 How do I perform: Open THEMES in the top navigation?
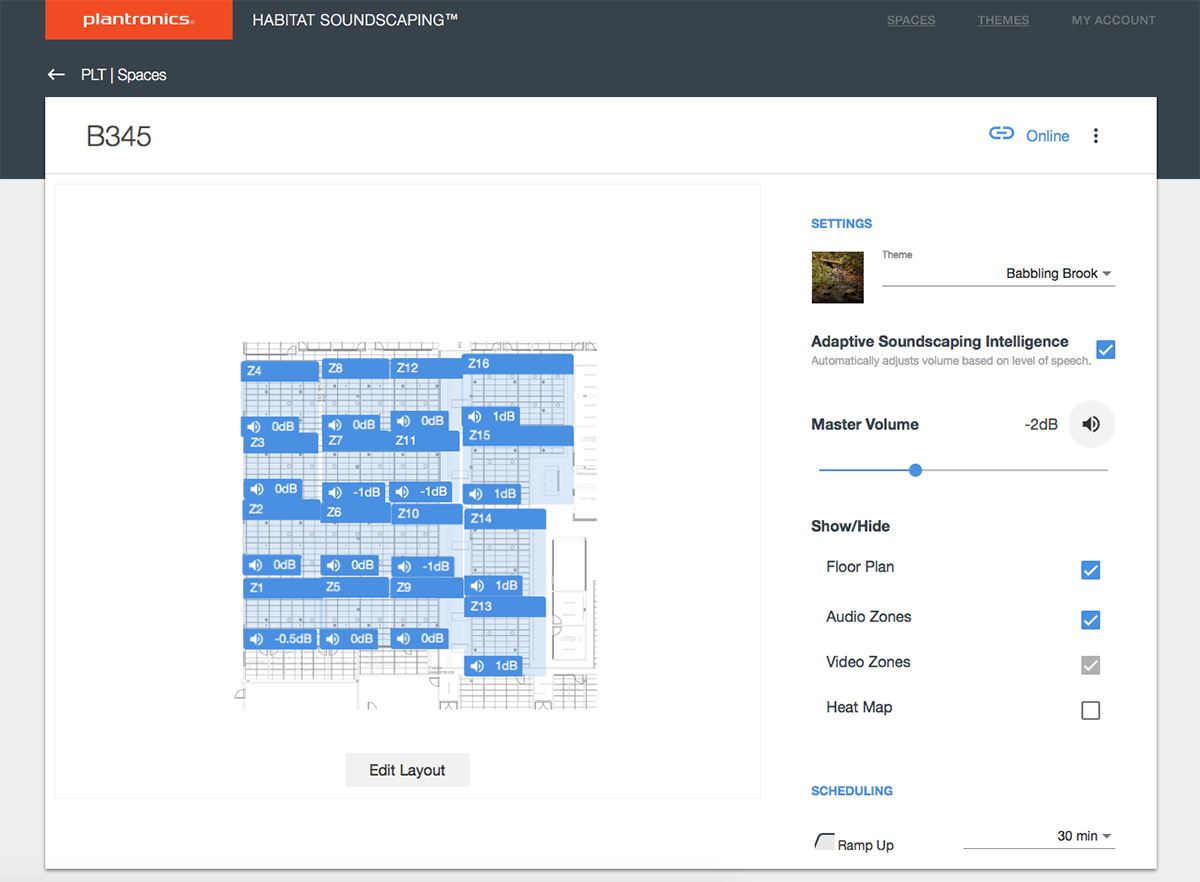1003,20
